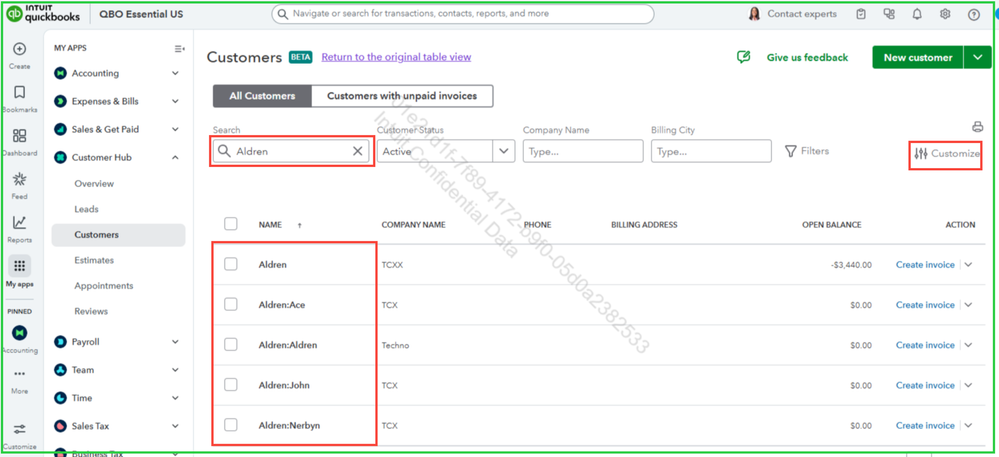Viewport: 999px width, 457px height.
Task: Click the New customer button
Action: [x=918, y=57]
